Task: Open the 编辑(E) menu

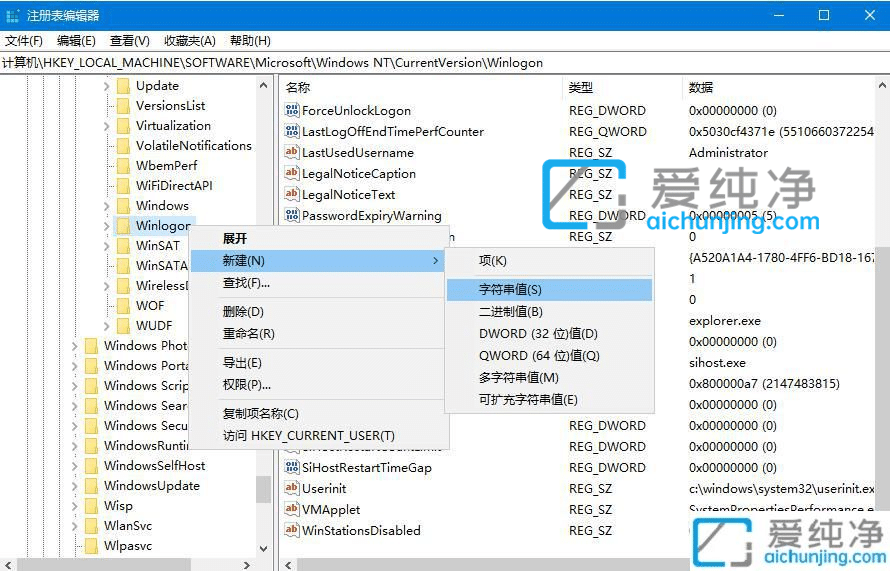Action: click(x=76, y=41)
